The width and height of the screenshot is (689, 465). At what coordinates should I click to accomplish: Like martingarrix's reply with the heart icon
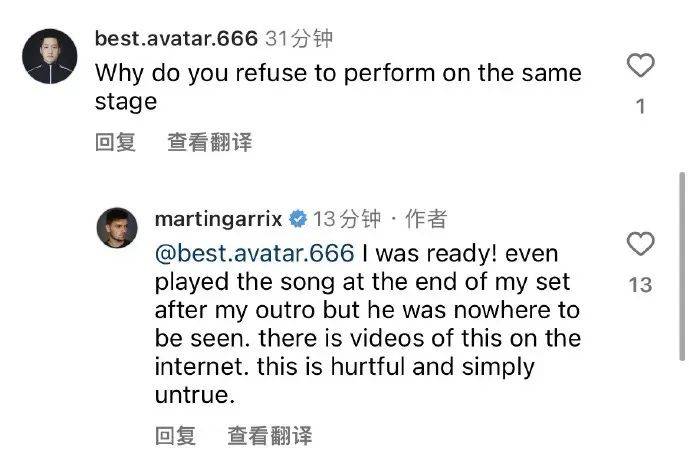pyautogui.click(x=640, y=245)
